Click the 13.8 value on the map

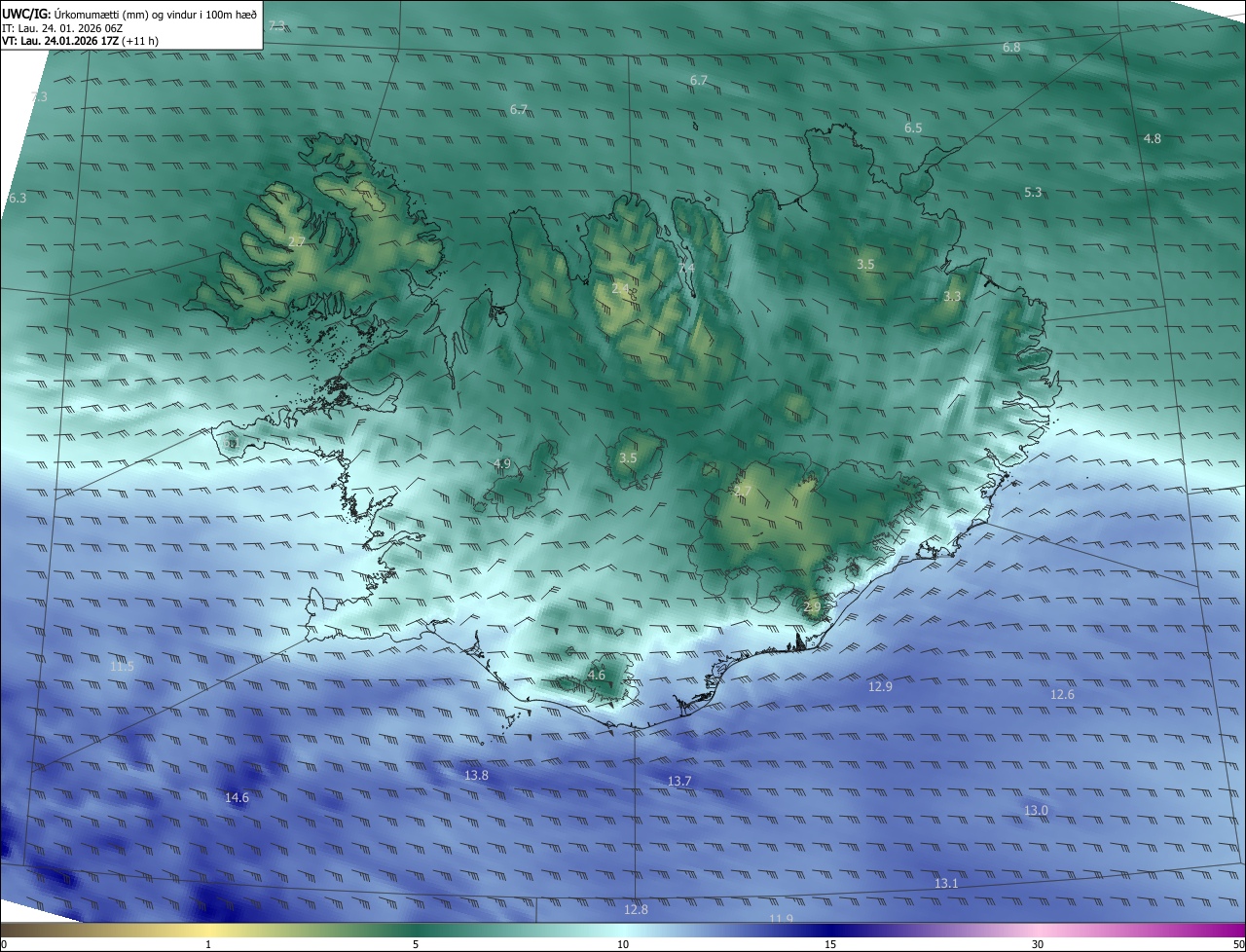(477, 775)
